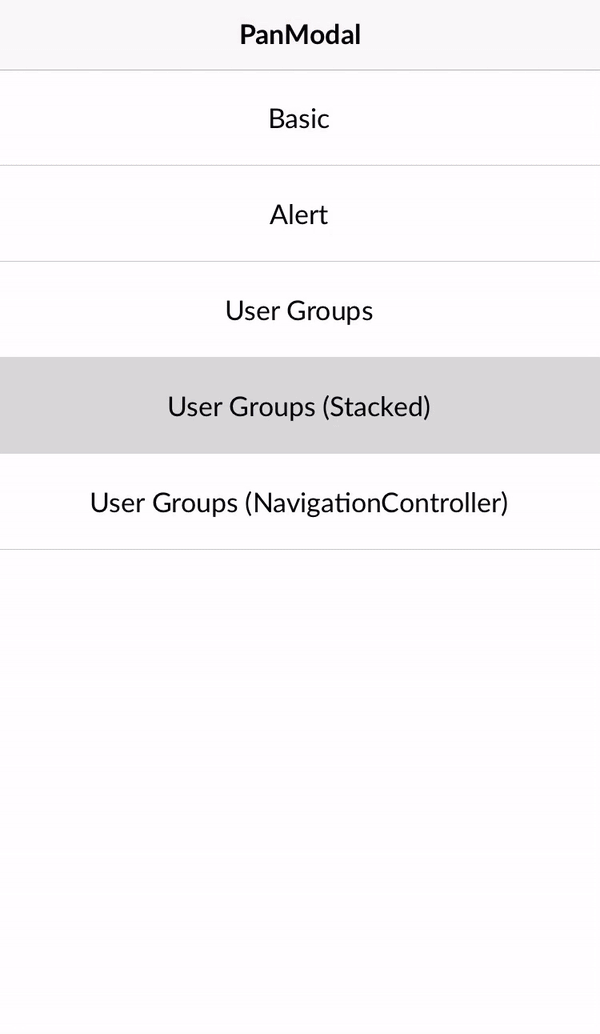Click the gray selected Stacked row
Viewport: 600px width, 1034px height.
[299, 406]
